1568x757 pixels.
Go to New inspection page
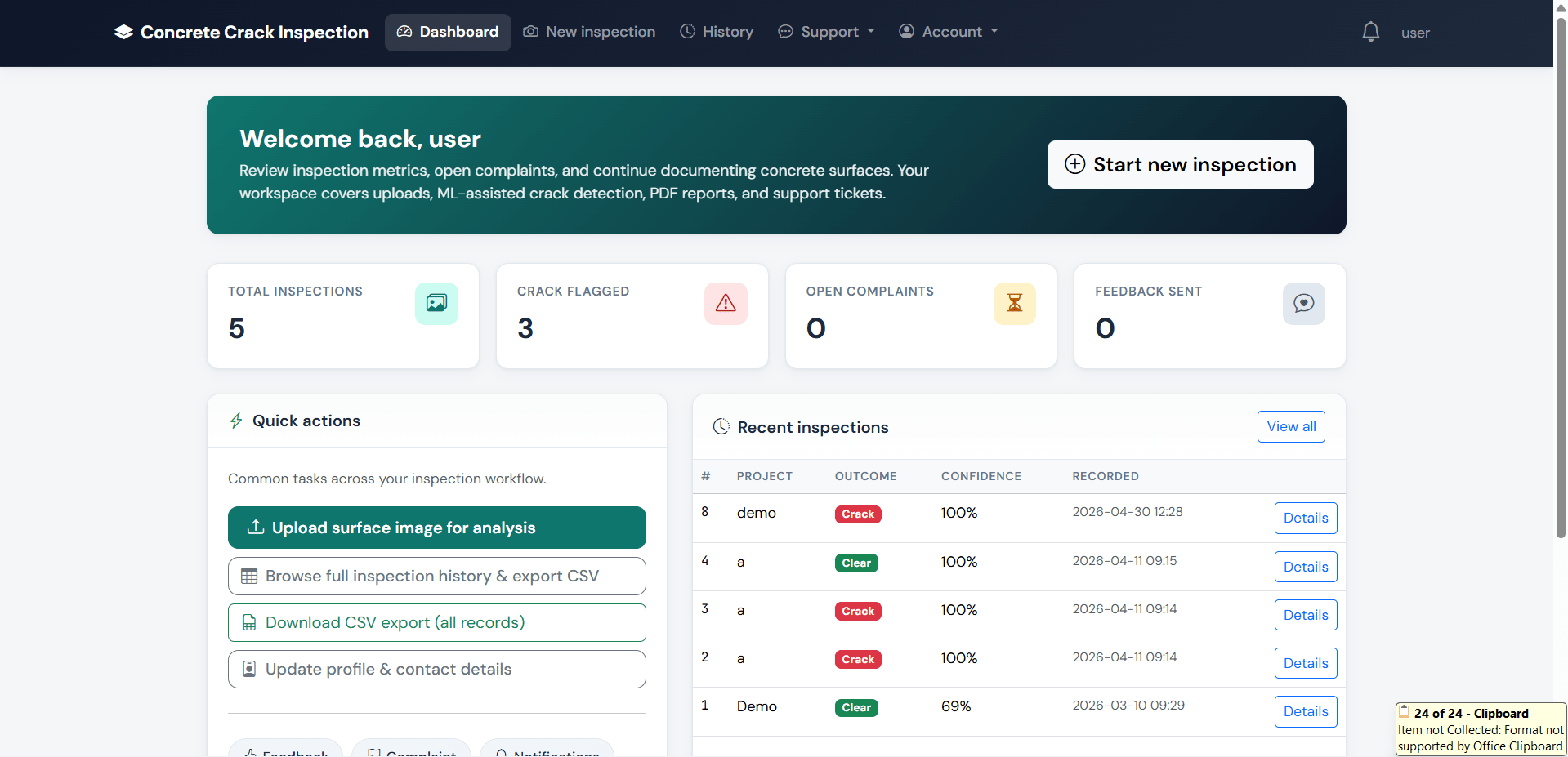tap(589, 32)
